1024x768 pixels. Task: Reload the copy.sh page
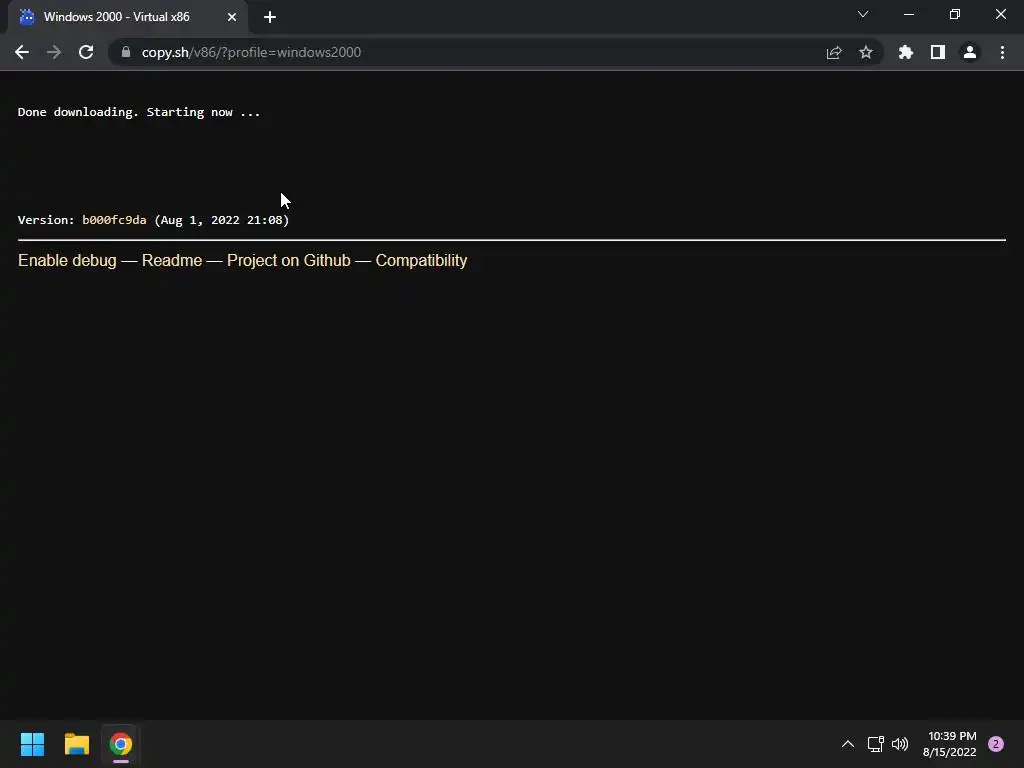click(x=86, y=52)
